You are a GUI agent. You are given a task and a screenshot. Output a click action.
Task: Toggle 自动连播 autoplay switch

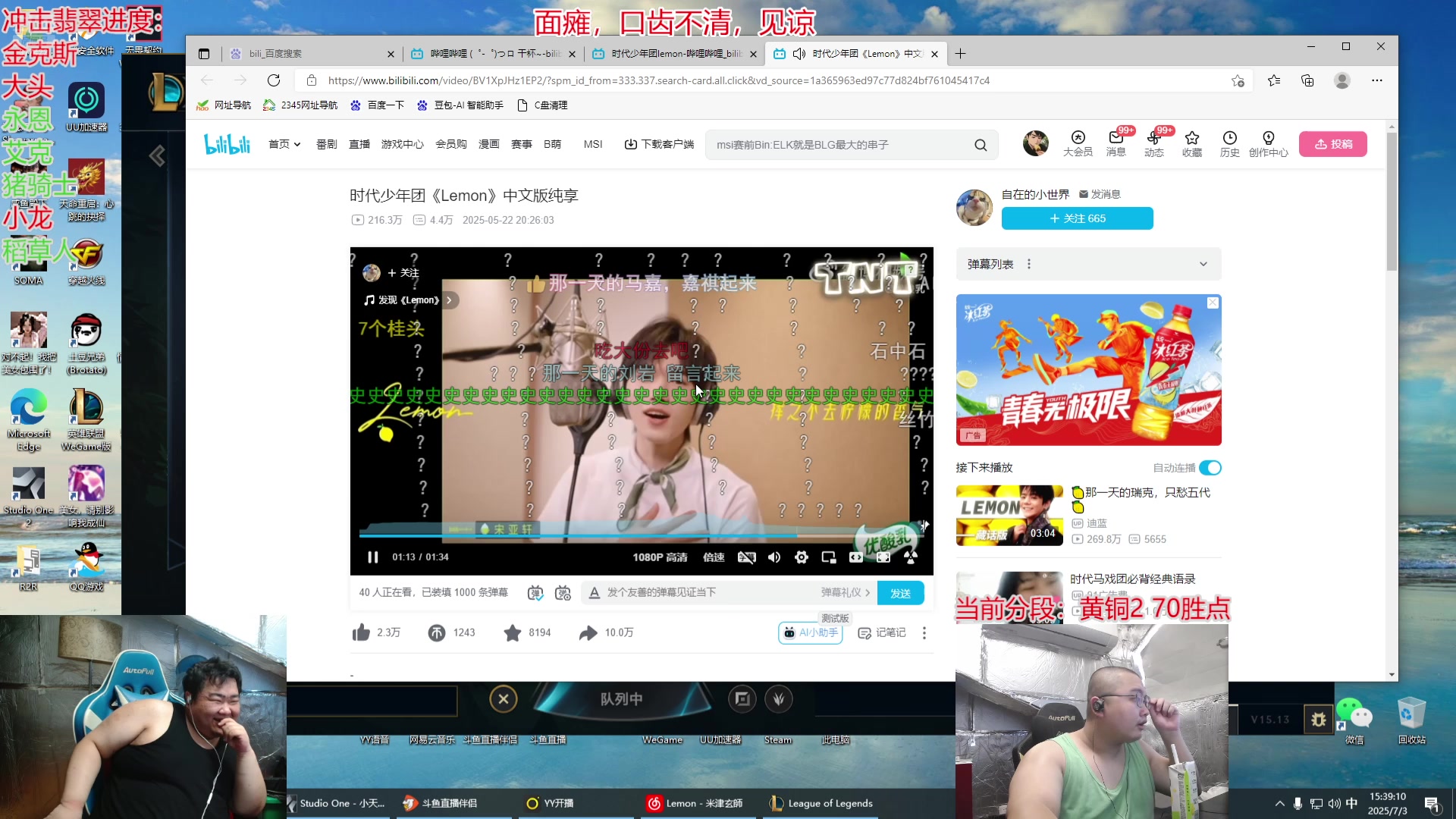[1210, 468]
